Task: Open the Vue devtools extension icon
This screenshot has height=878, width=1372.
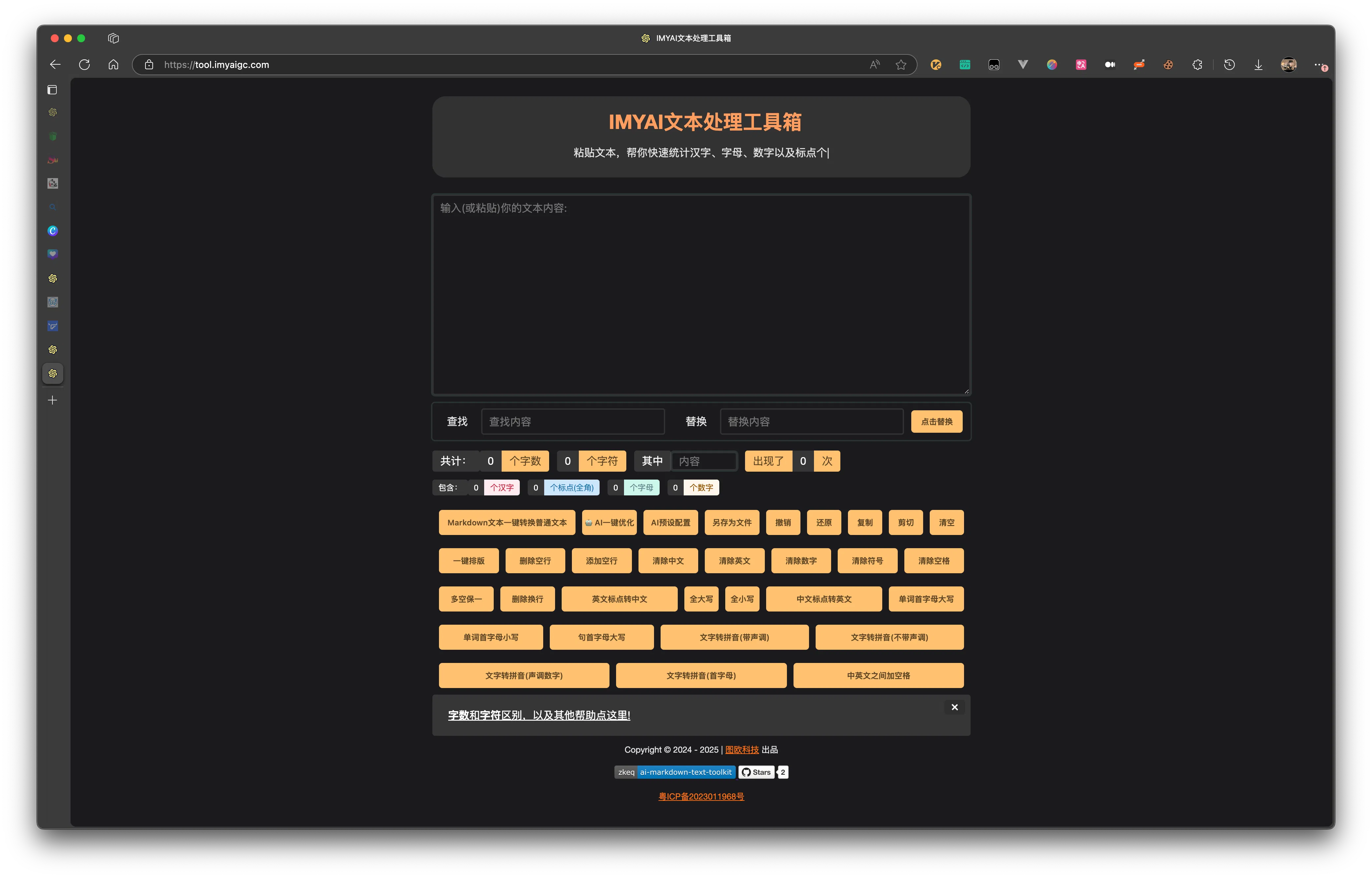Action: [1023, 64]
